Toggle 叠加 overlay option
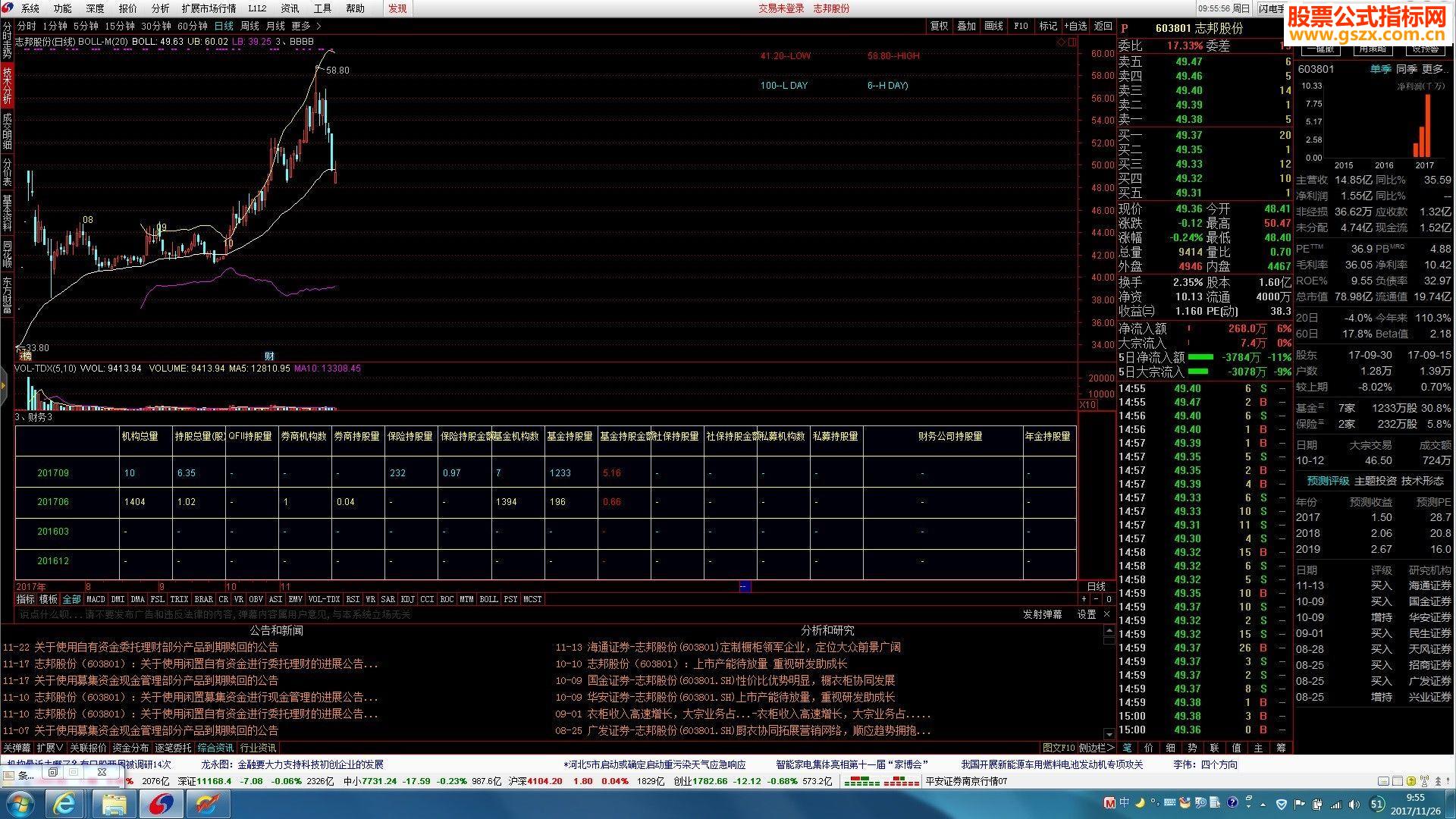 click(x=966, y=26)
